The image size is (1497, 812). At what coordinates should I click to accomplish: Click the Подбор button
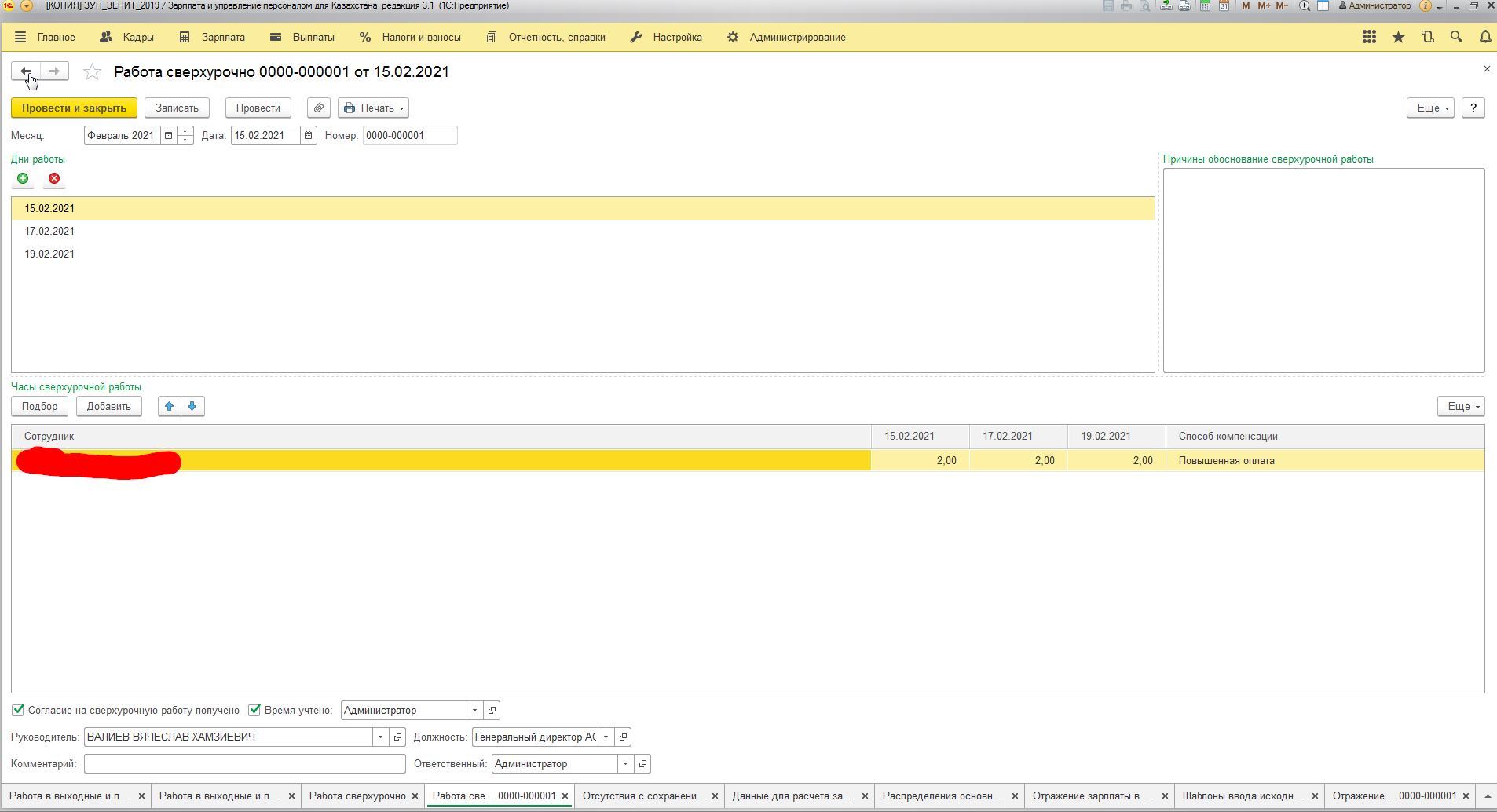click(x=39, y=406)
